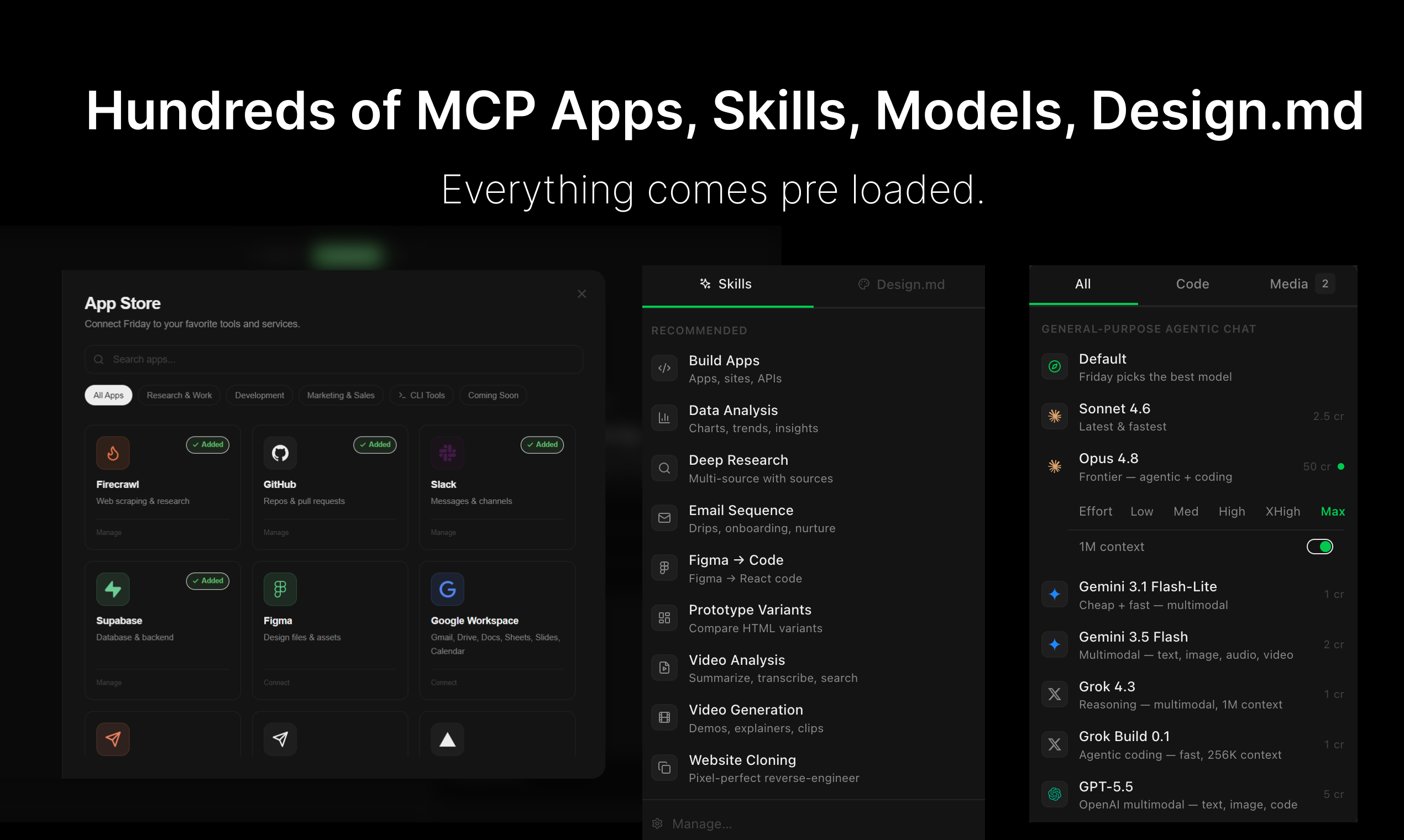Click the GPT-5.5 OpenAI logo icon
Image resolution: width=1404 pixels, height=840 pixels.
coord(1054,795)
